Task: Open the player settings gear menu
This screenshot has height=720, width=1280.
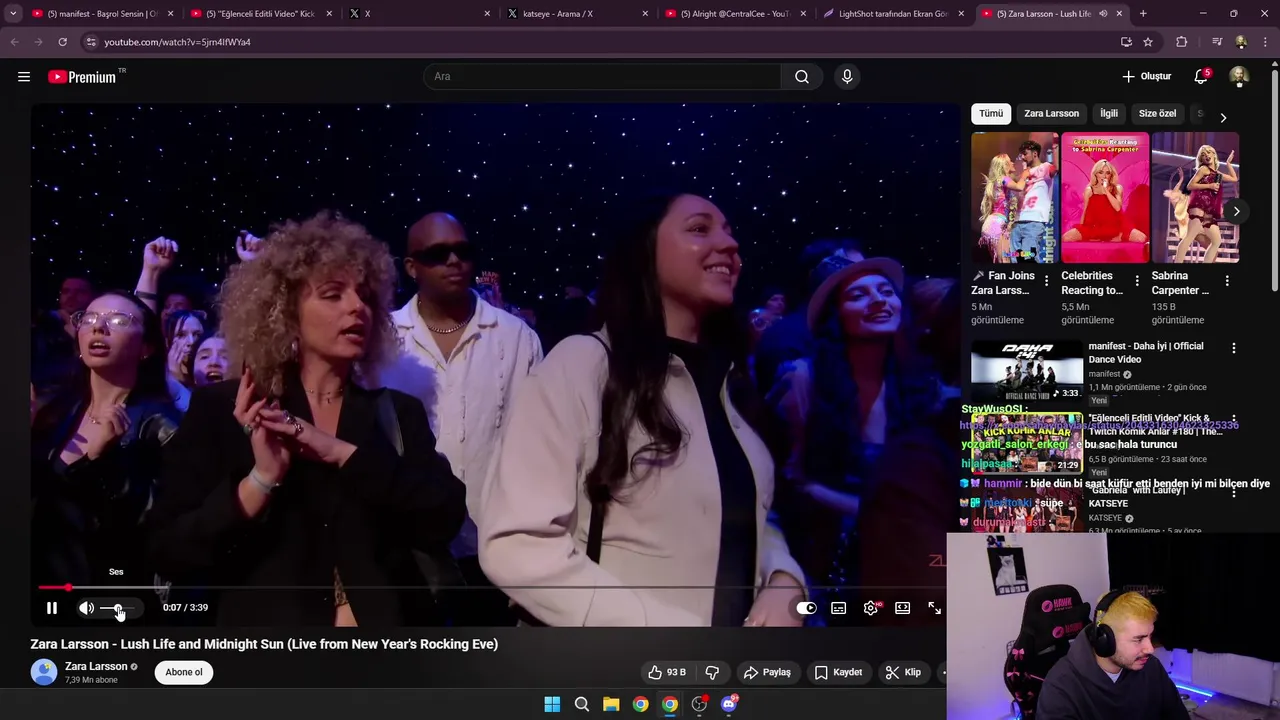Action: point(871,608)
